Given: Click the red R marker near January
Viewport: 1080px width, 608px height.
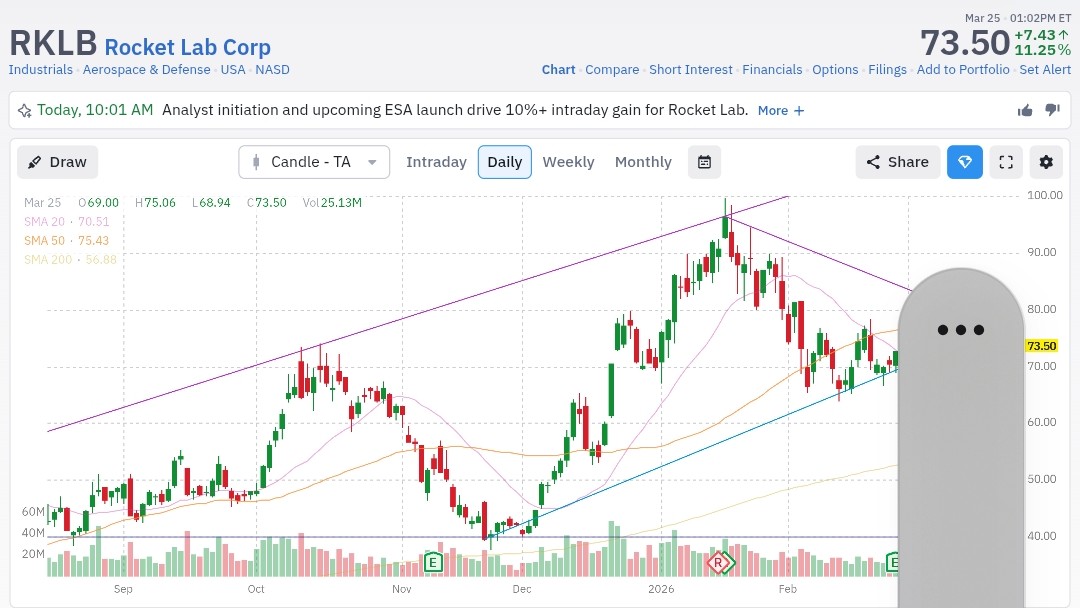Looking at the screenshot, I should click(718, 563).
